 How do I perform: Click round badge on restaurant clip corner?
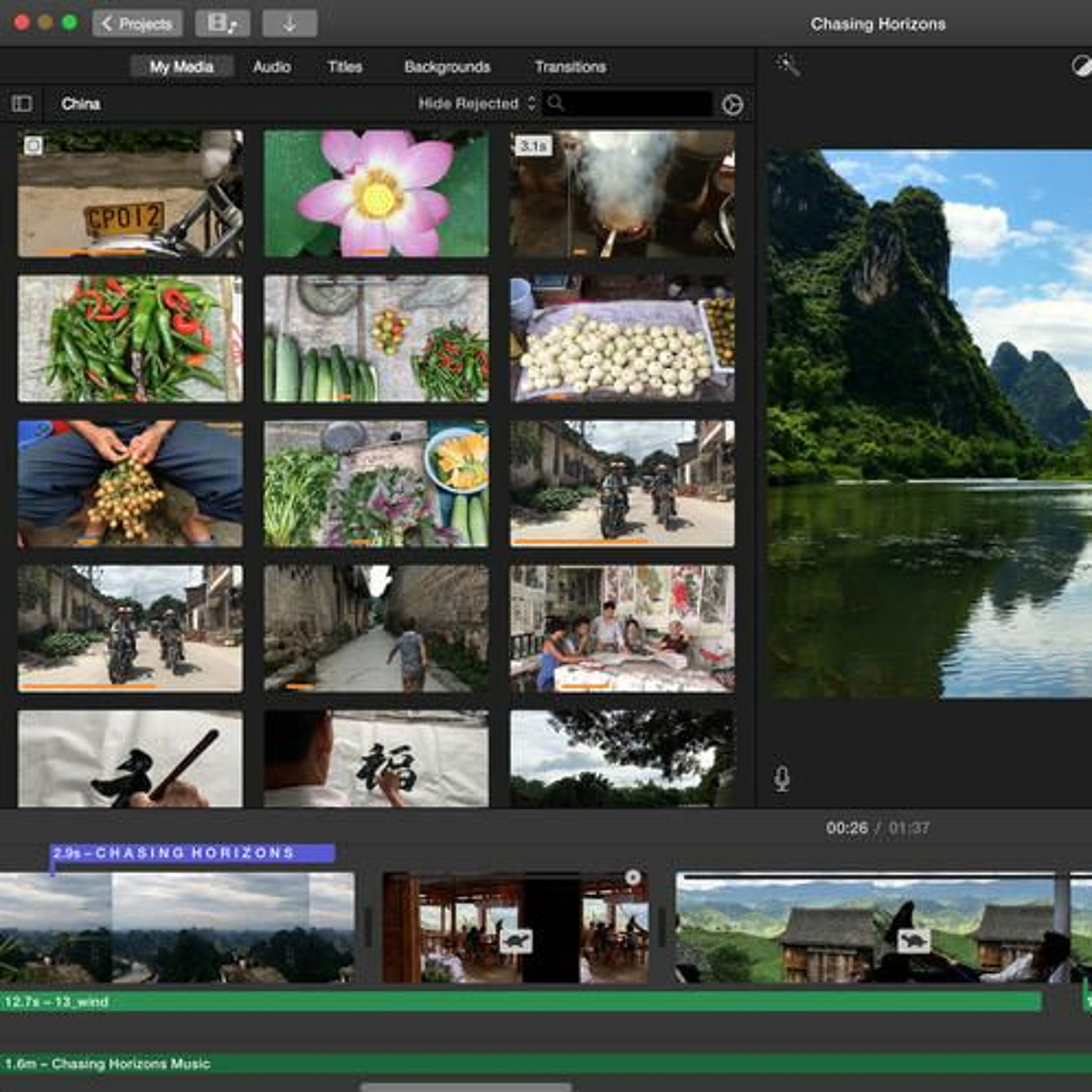point(633,877)
